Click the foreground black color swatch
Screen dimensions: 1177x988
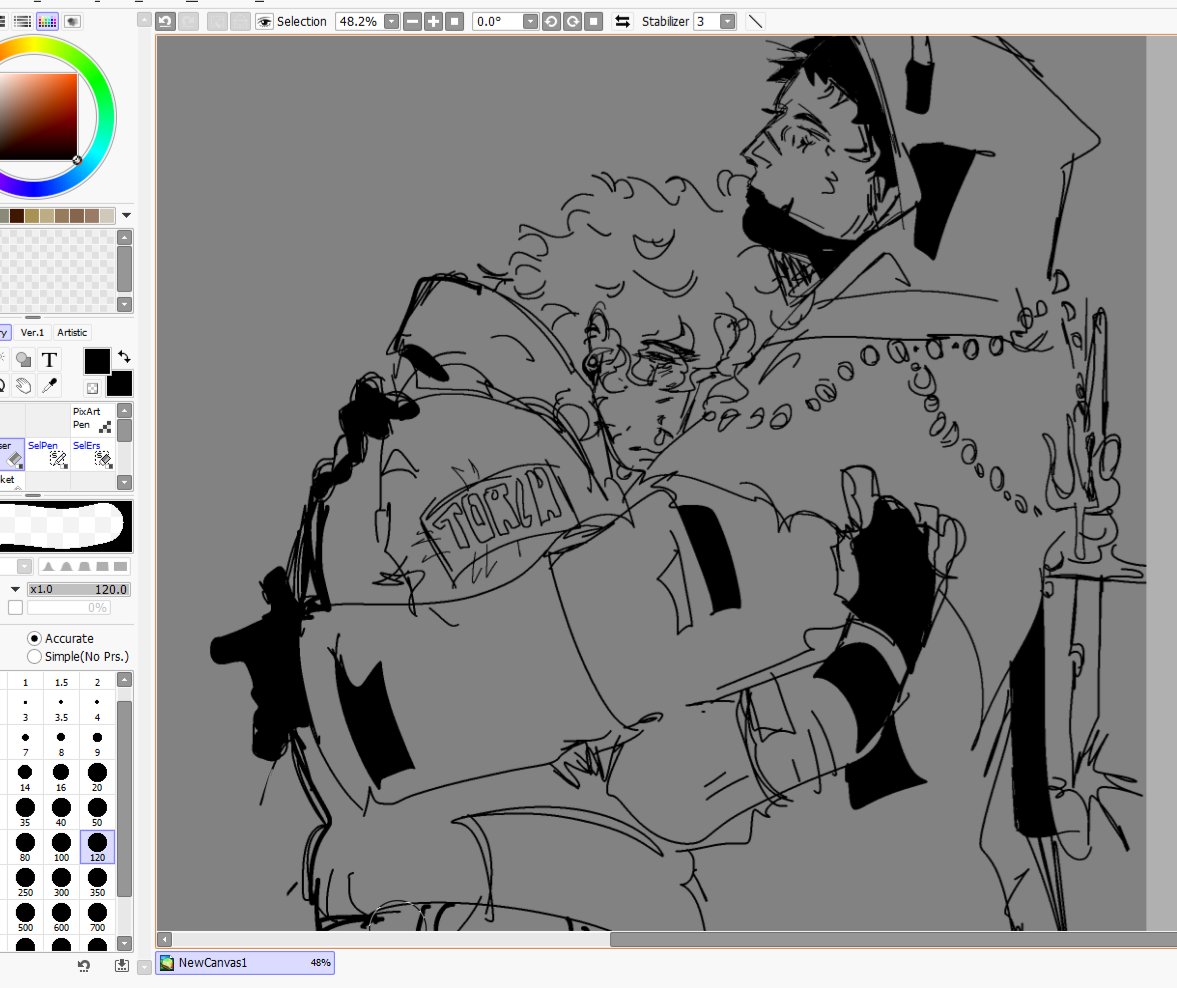(x=97, y=361)
